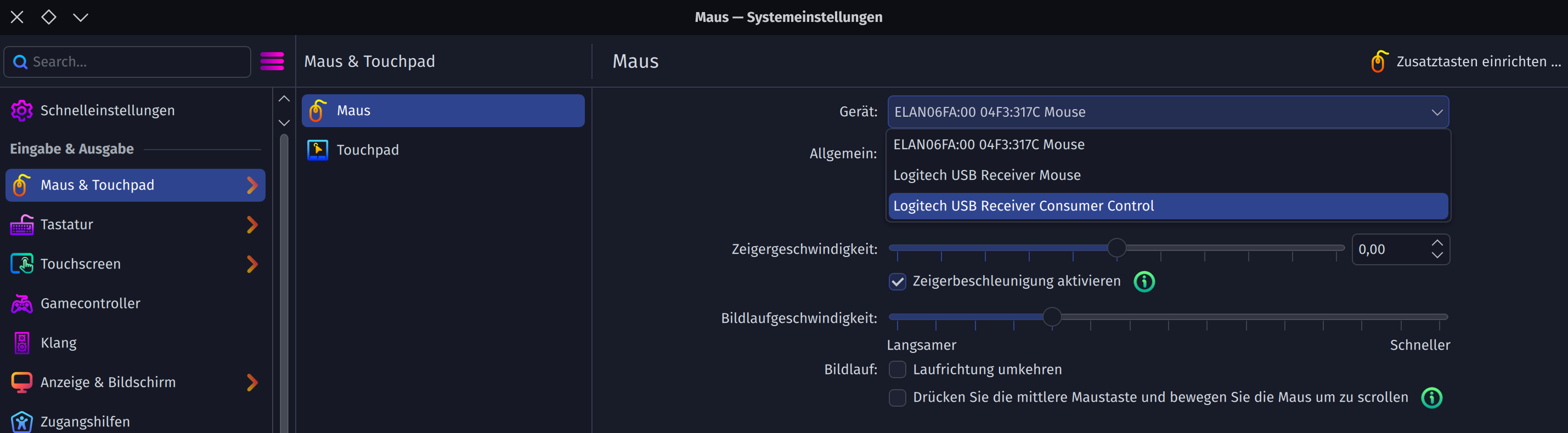Open Zugangshilfen settings page
Screen dimensions: 1568x433
tap(85, 421)
